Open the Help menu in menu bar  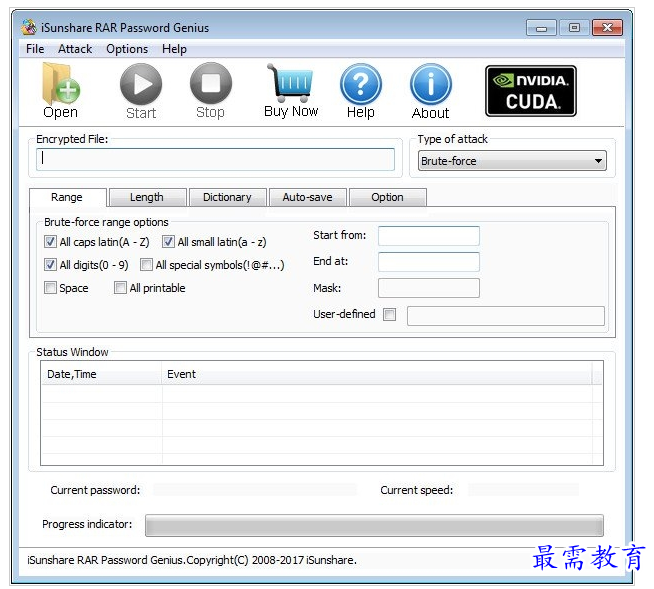pos(174,49)
